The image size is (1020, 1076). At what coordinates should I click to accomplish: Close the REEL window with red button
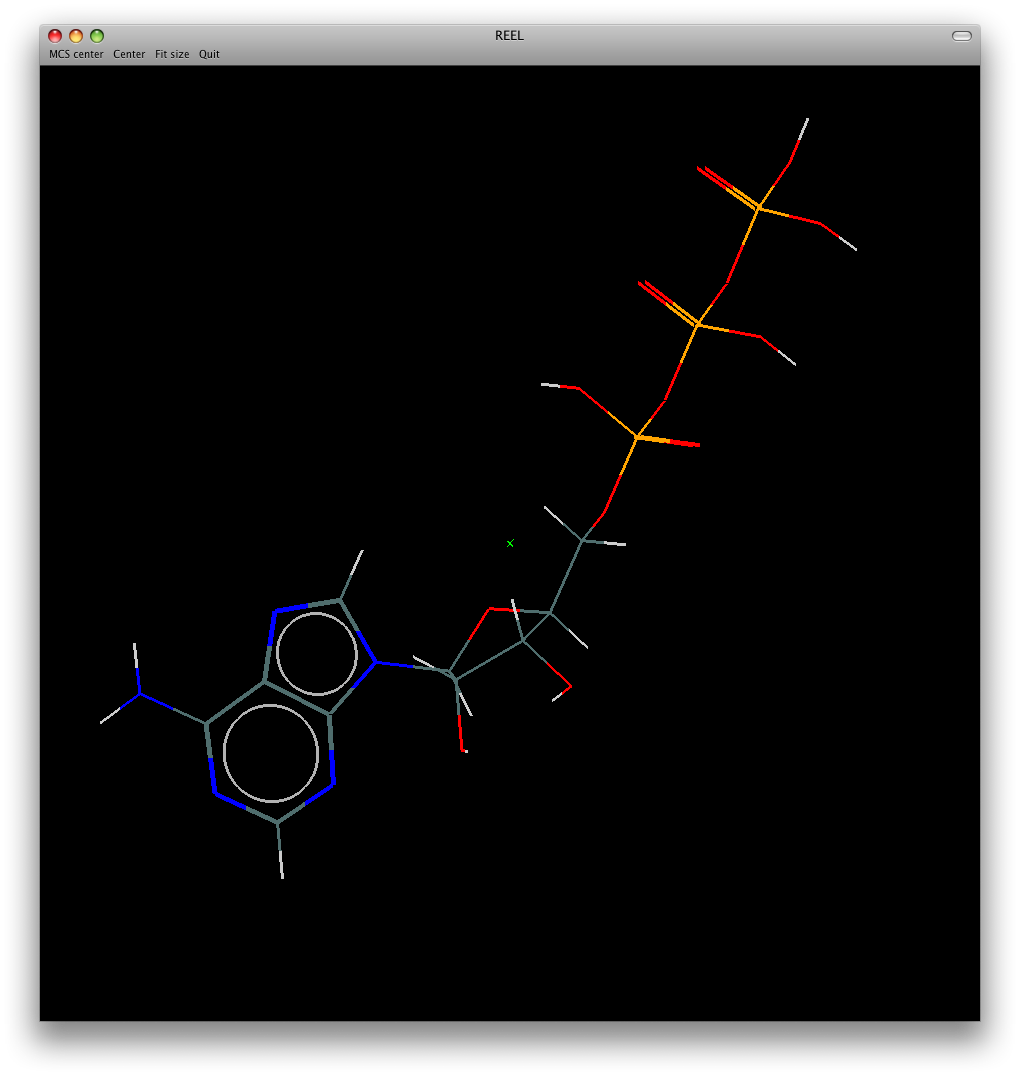coord(55,36)
